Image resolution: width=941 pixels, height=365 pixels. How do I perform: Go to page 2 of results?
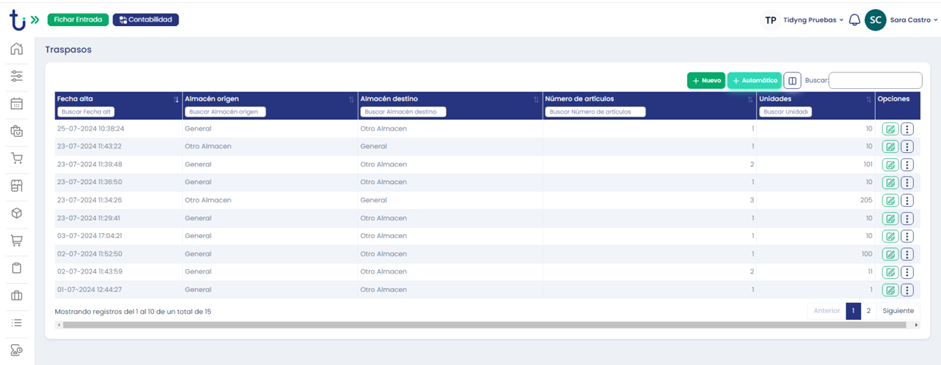868,311
